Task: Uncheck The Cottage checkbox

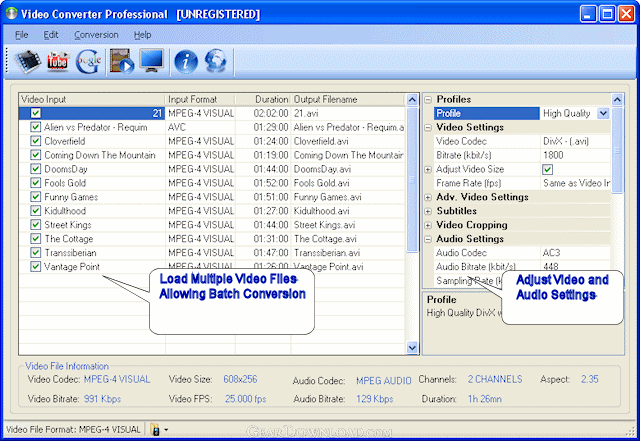Action: tap(36, 238)
